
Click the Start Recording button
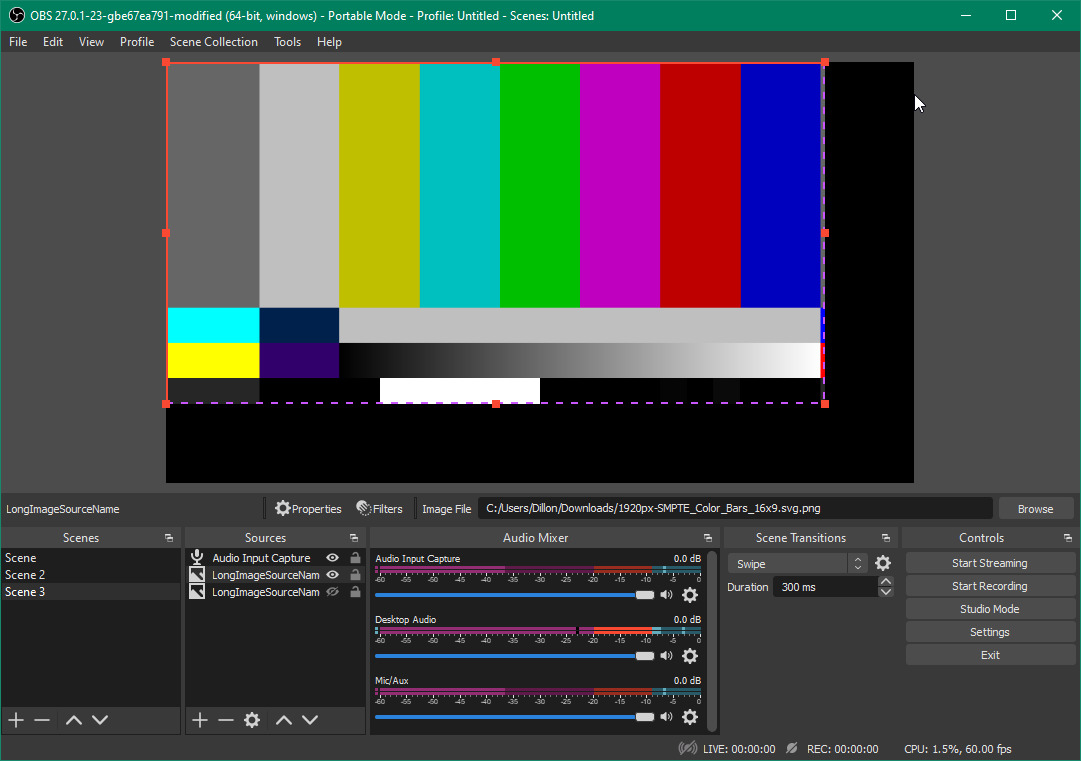click(990, 585)
